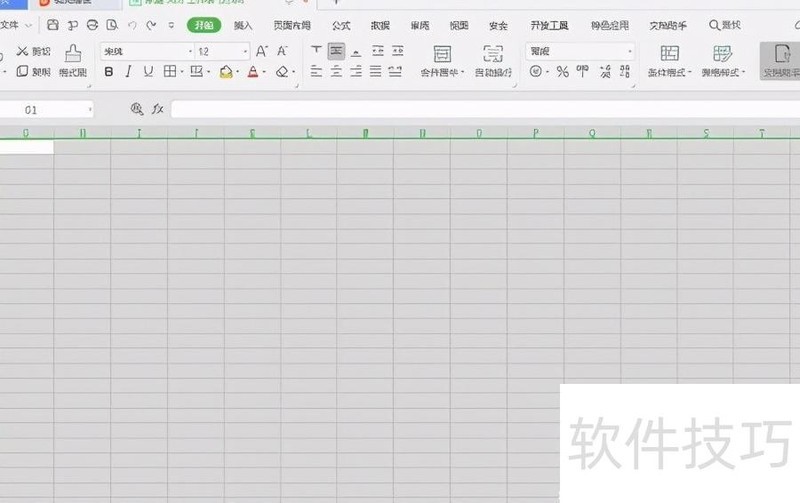Click the Save icon in quick access bar
The image size is (800, 503).
pos(53,25)
